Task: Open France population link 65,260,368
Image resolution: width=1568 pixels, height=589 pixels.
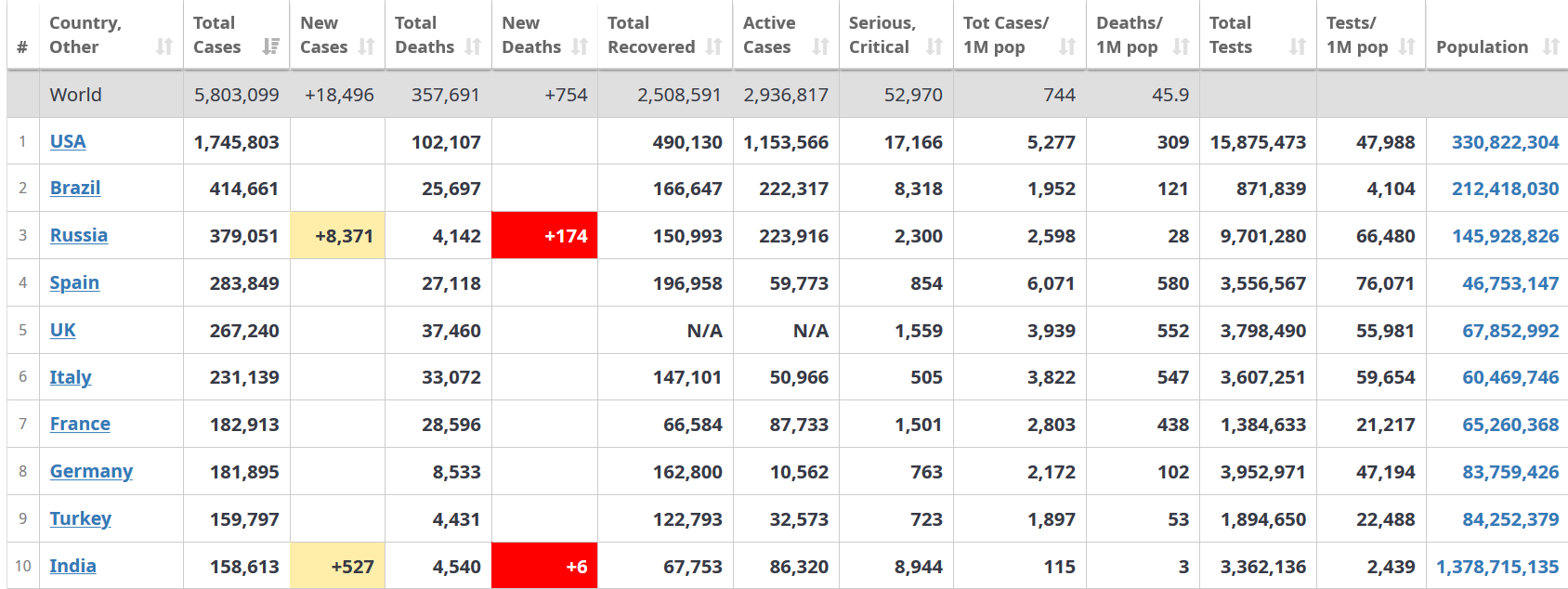Action: point(1510,425)
